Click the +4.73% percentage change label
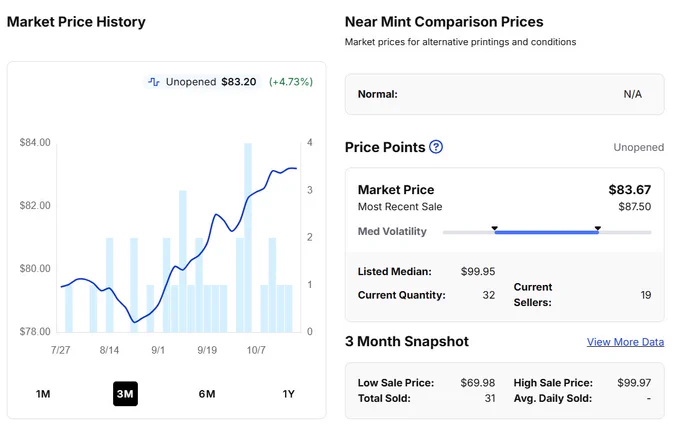680x434 pixels. point(291,82)
